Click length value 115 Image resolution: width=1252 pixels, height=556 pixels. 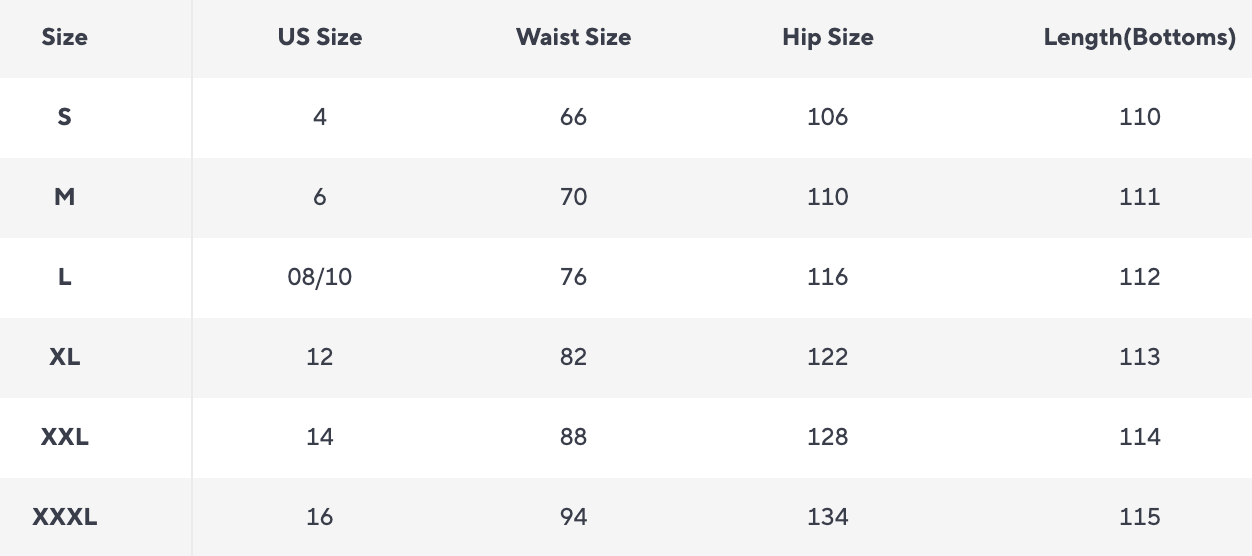coord(1140,517)
